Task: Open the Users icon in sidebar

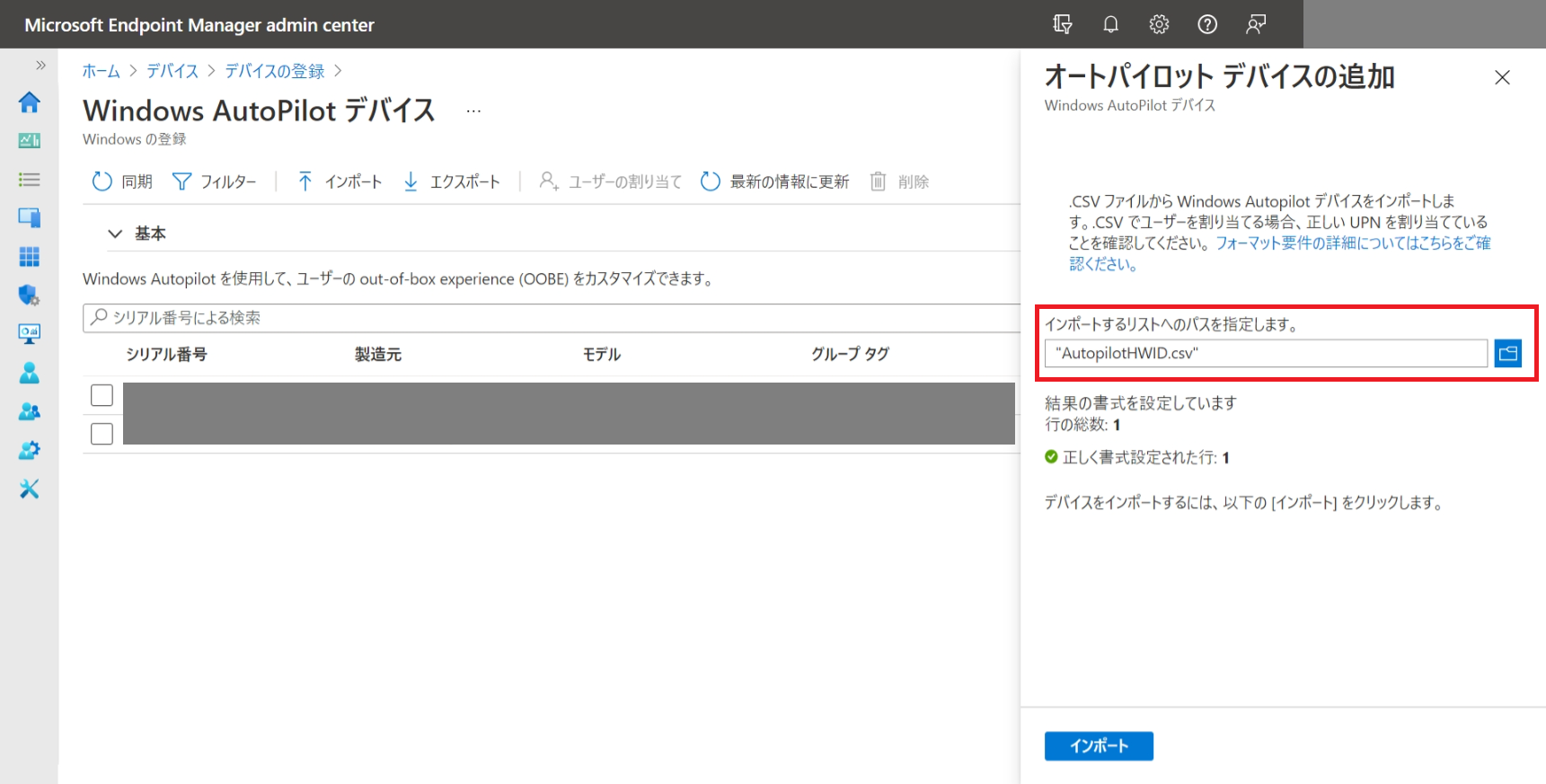Action: click(29, 373)
